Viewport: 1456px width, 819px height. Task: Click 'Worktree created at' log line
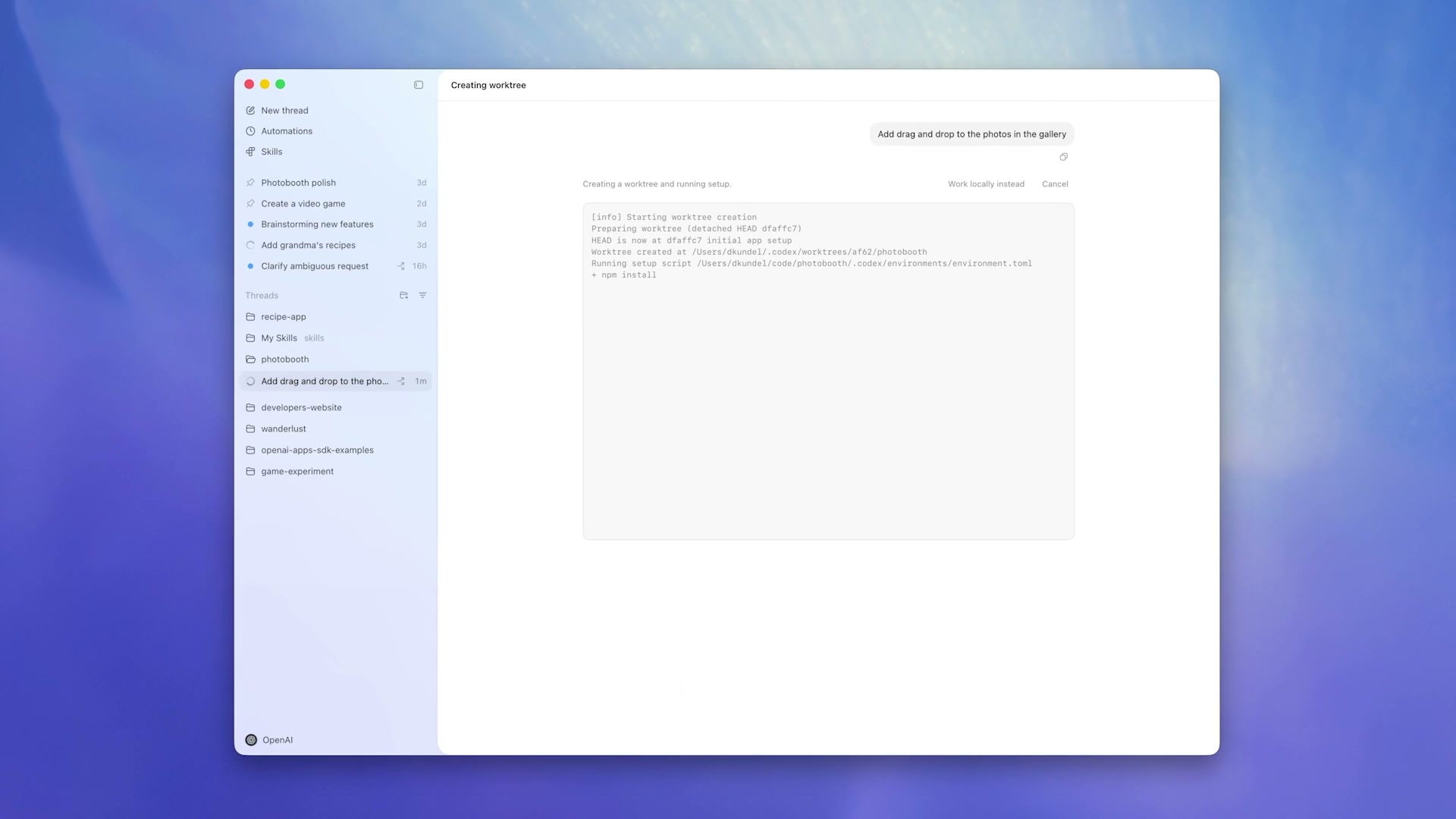coord(759,252)
